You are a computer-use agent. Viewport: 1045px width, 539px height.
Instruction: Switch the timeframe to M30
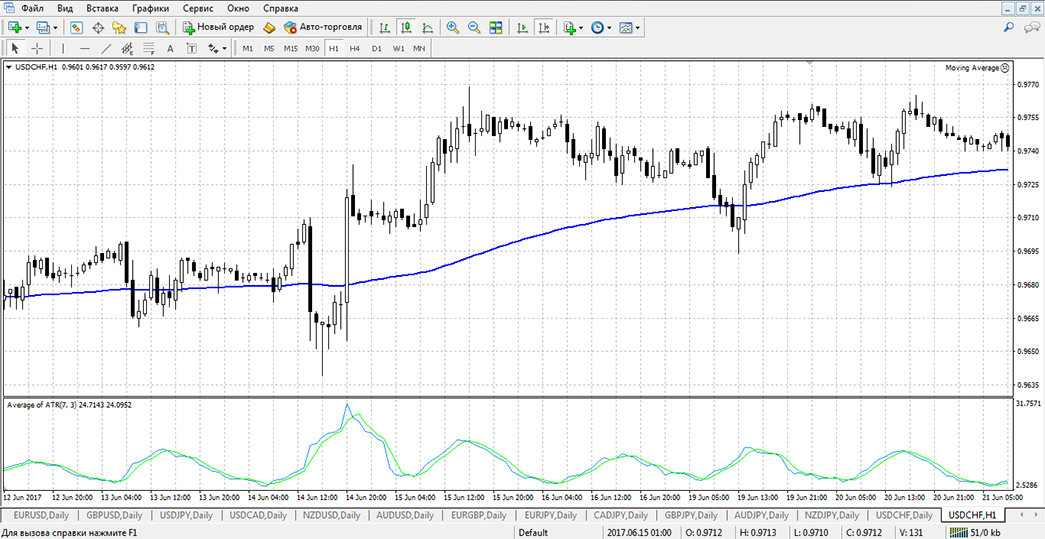coord(312,49)
